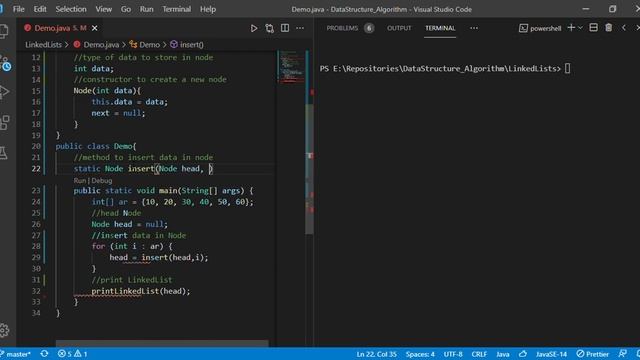Select JavaSE-14 runtime in status bar

pos(551,354)
